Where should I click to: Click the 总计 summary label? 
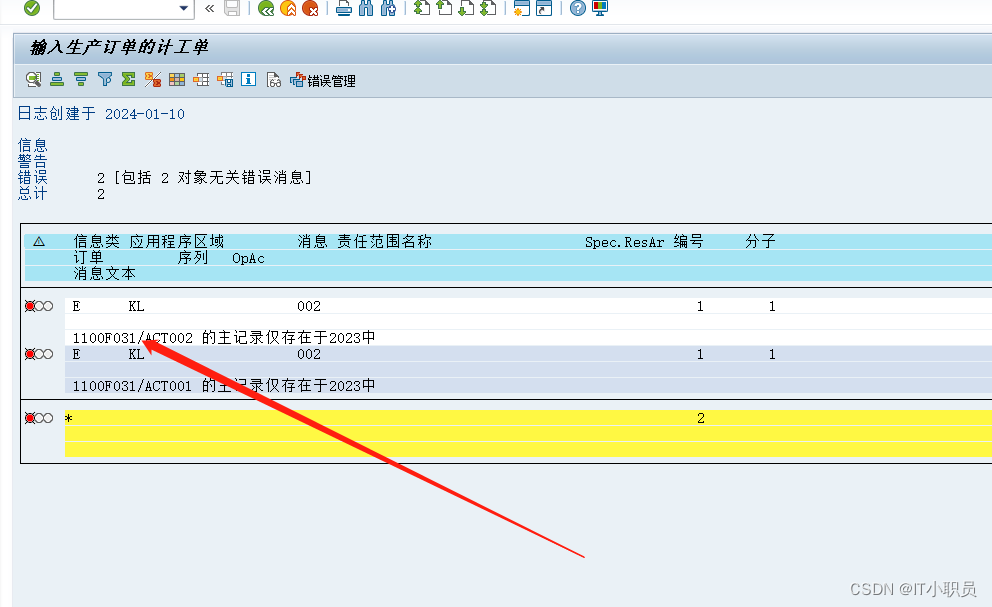[32, 194]
